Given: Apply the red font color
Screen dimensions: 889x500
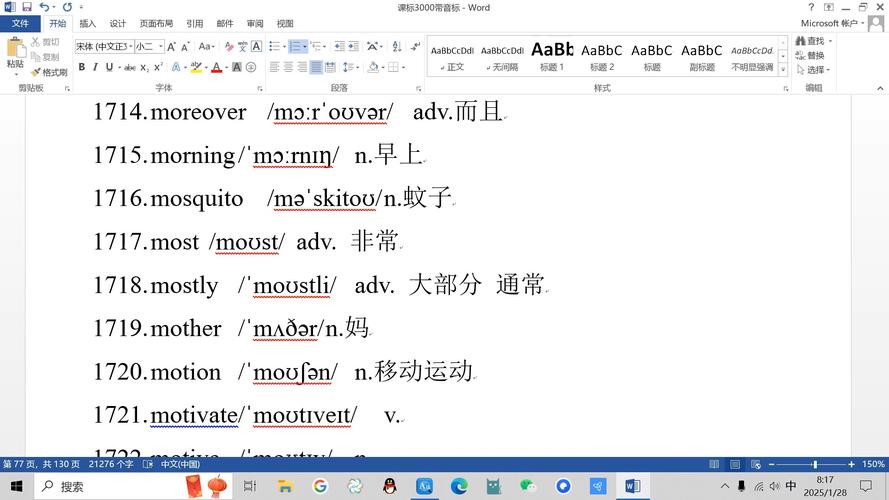Looking at the screenshot, I should (x=217, y=67).
